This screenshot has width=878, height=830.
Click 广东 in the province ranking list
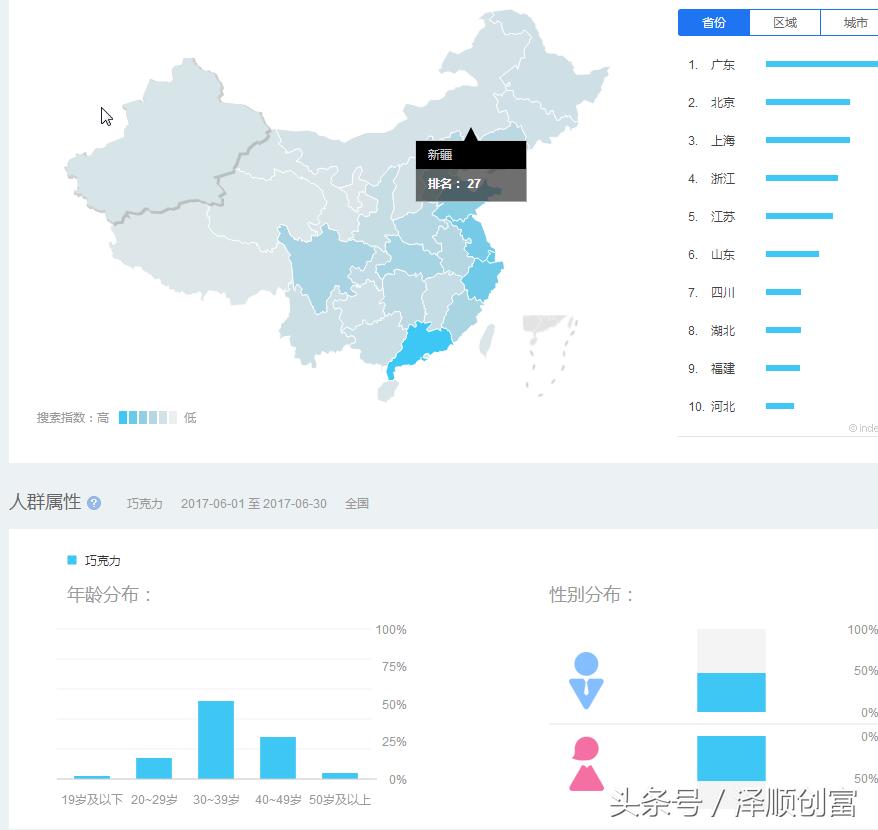tap(723, 63)
